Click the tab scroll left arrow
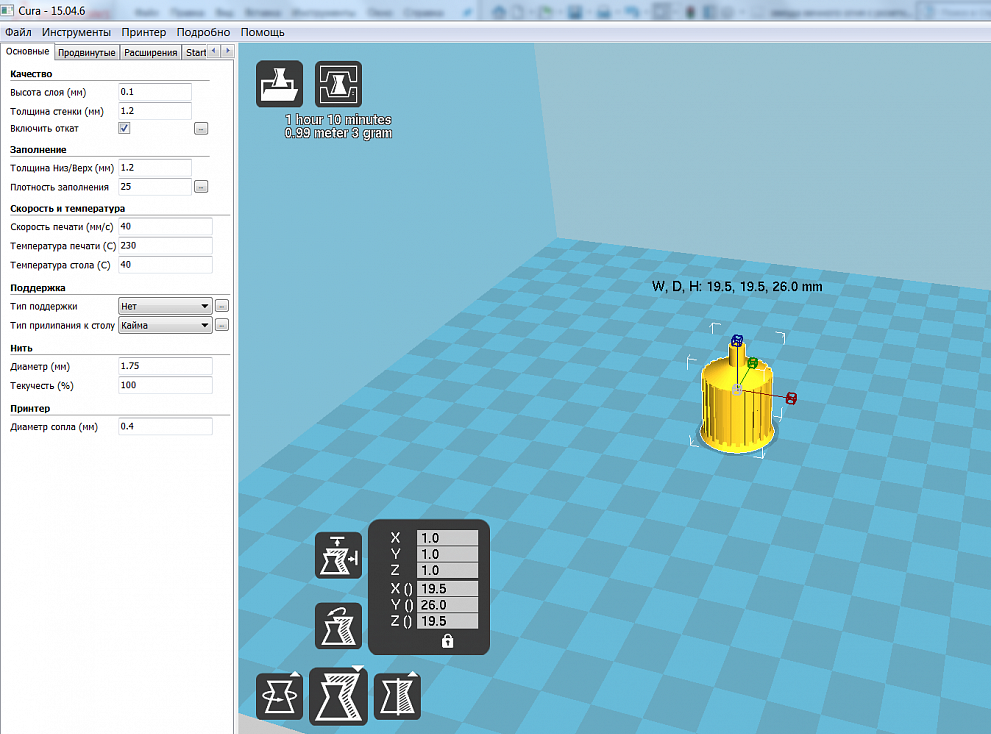Image resolution: width=991 pixels, height=734 pixels. 214,51
